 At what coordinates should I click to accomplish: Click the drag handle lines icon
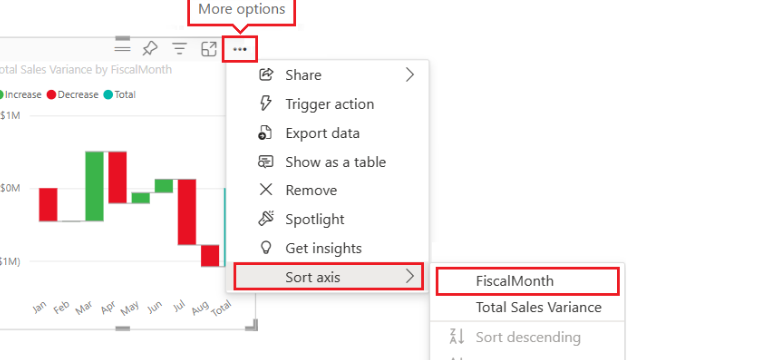coord(122,48)
